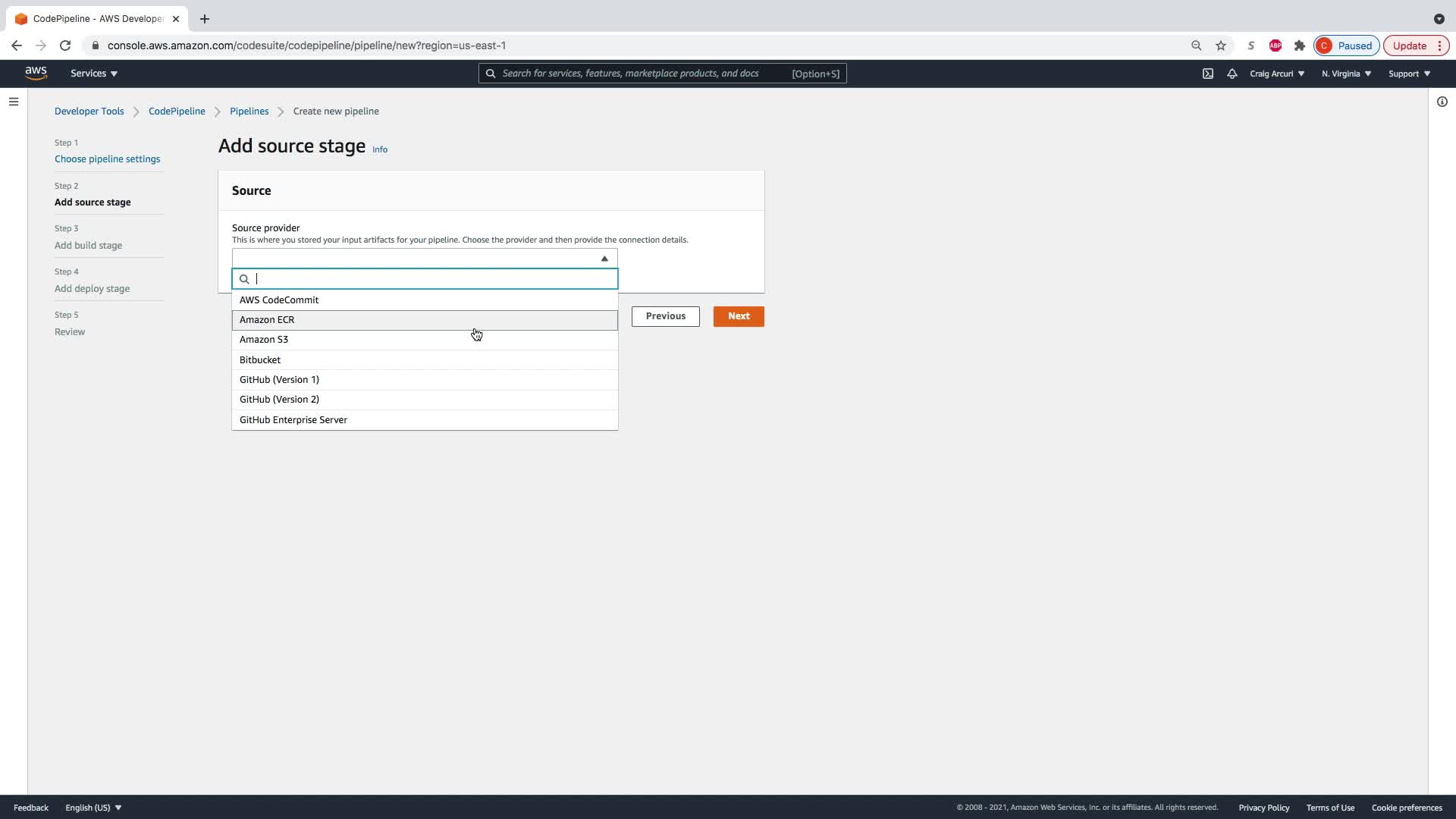The height and width of the screenshot is (819, 1456).
Task: Choose GitHub (Version 2) option
Action: (279, 399)
